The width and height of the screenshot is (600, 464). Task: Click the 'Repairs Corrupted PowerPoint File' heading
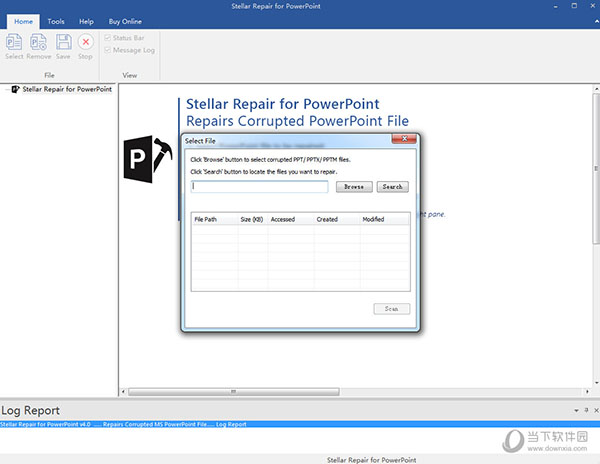pos(297,121)
